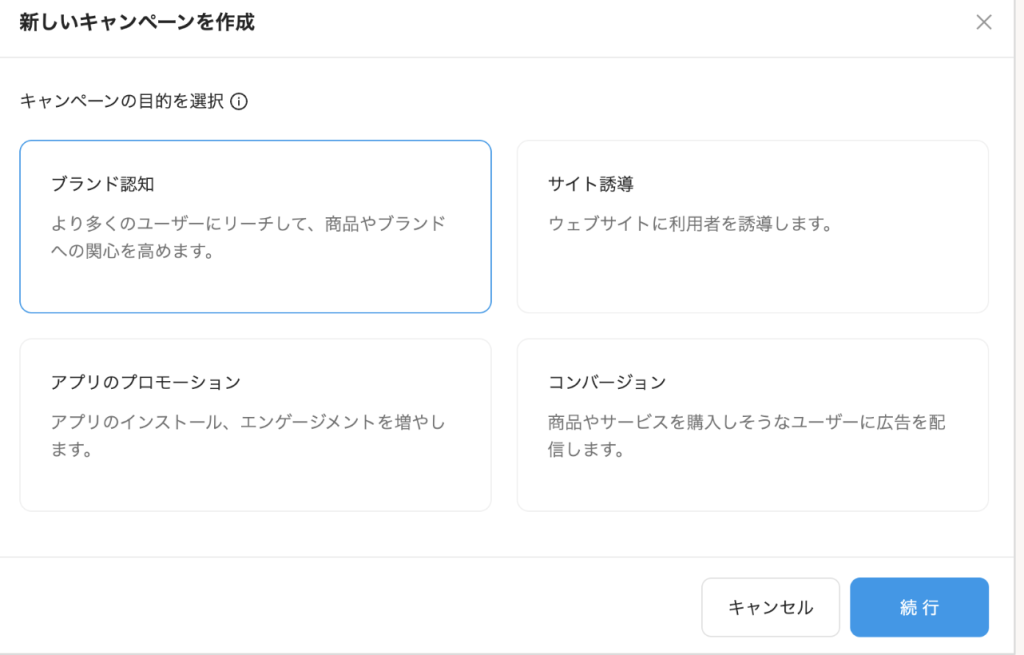
Task: Click the blue 続行 button
Action: pos(919,607)
